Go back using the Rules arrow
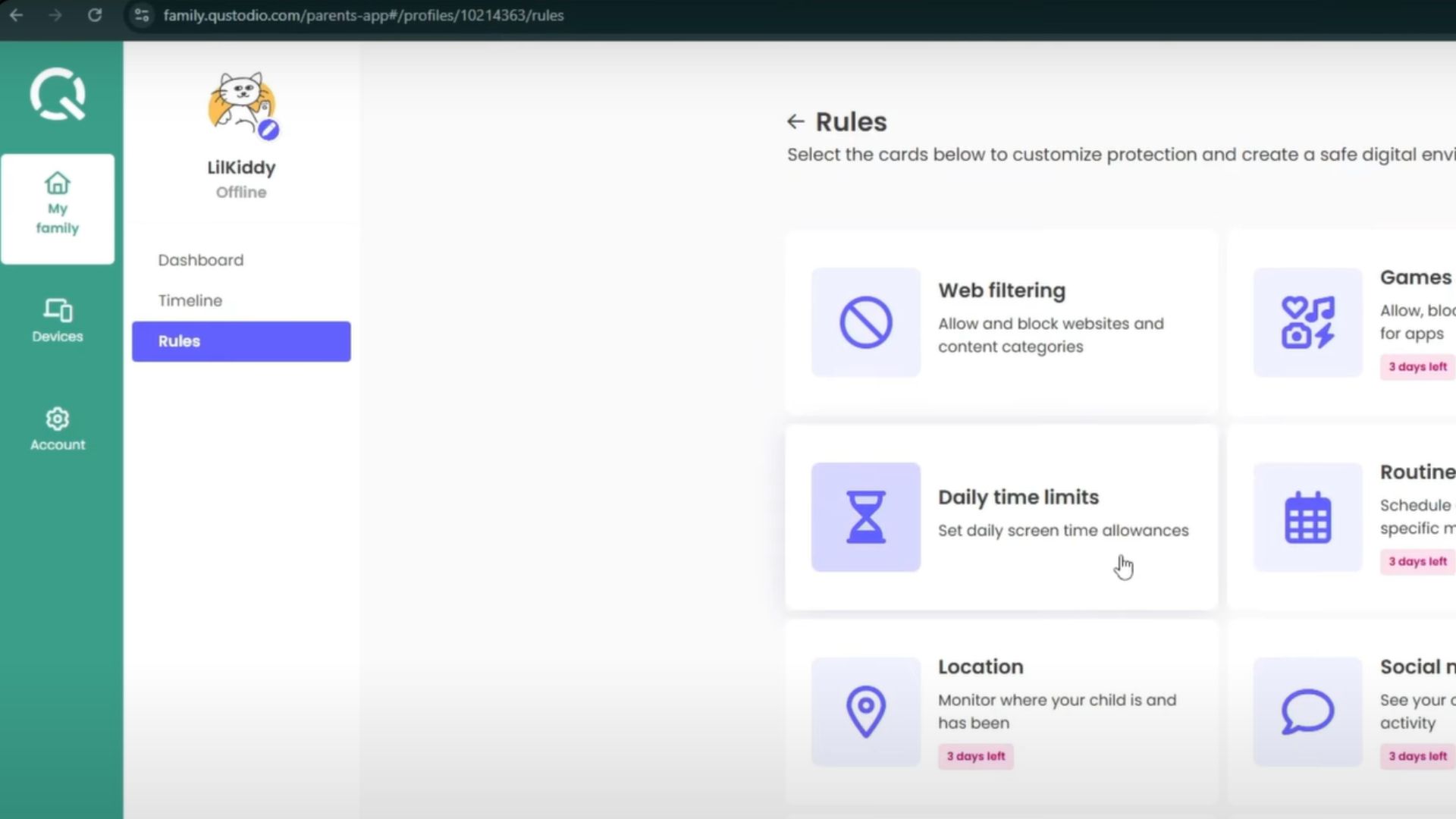 coord(795,121)
